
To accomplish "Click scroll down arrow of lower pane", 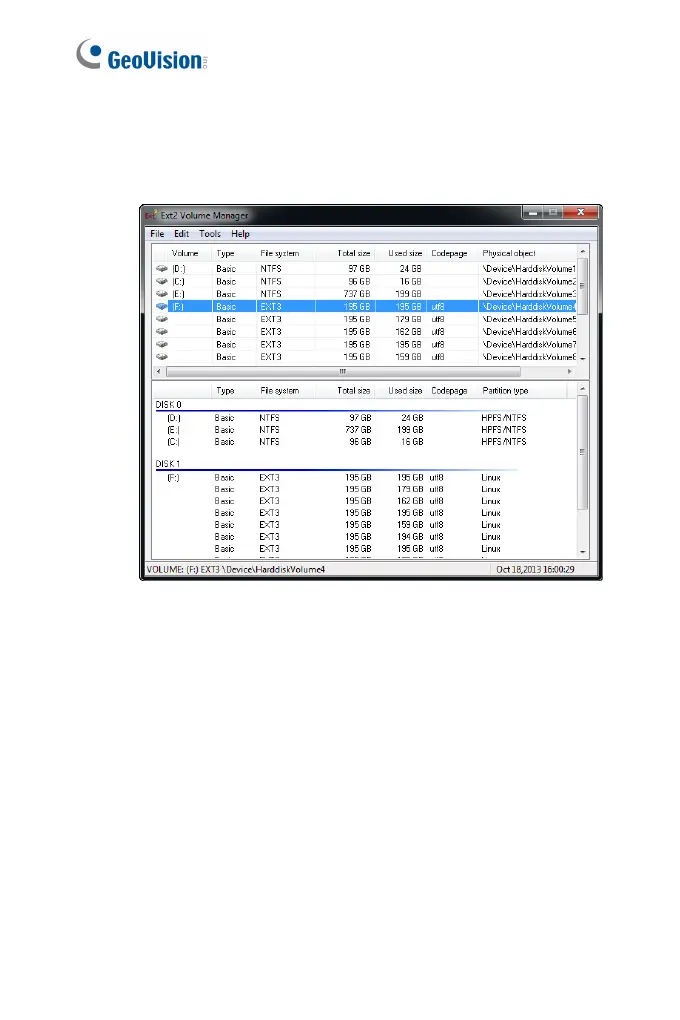I will pyautogui.click(x=582, y=552).
